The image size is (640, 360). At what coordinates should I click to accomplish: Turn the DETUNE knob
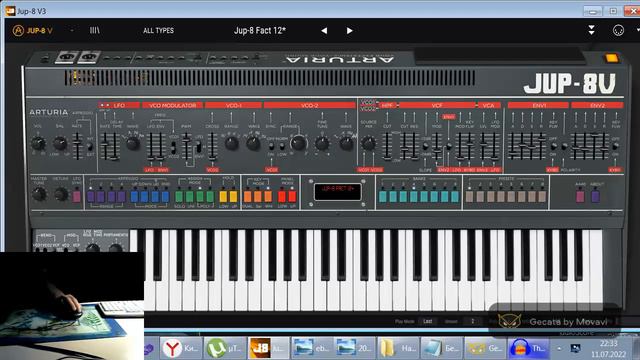pyautogui.click(x=61, y=194)
